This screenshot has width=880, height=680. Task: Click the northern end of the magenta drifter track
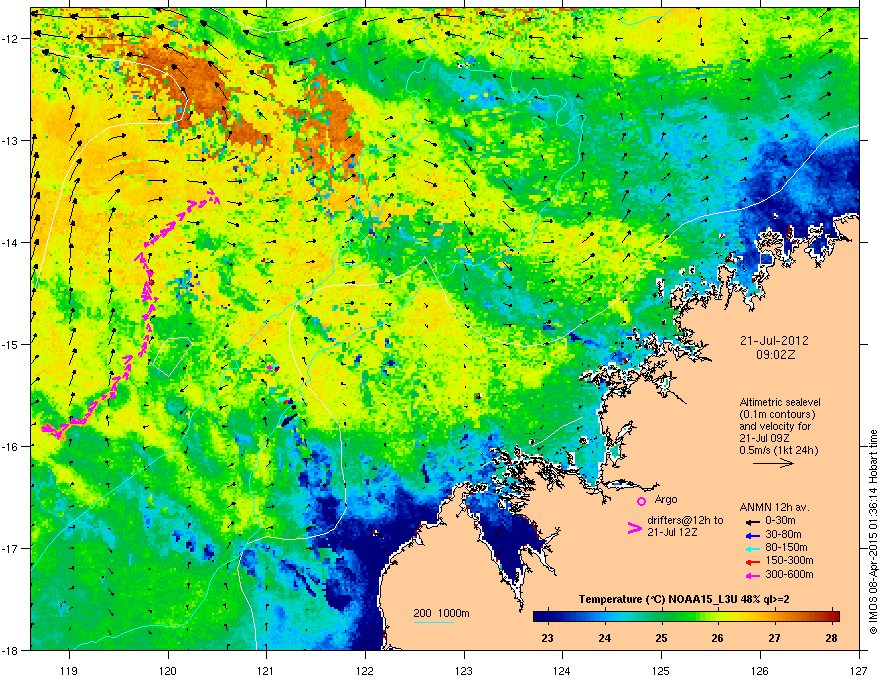[x=214, y=196]
